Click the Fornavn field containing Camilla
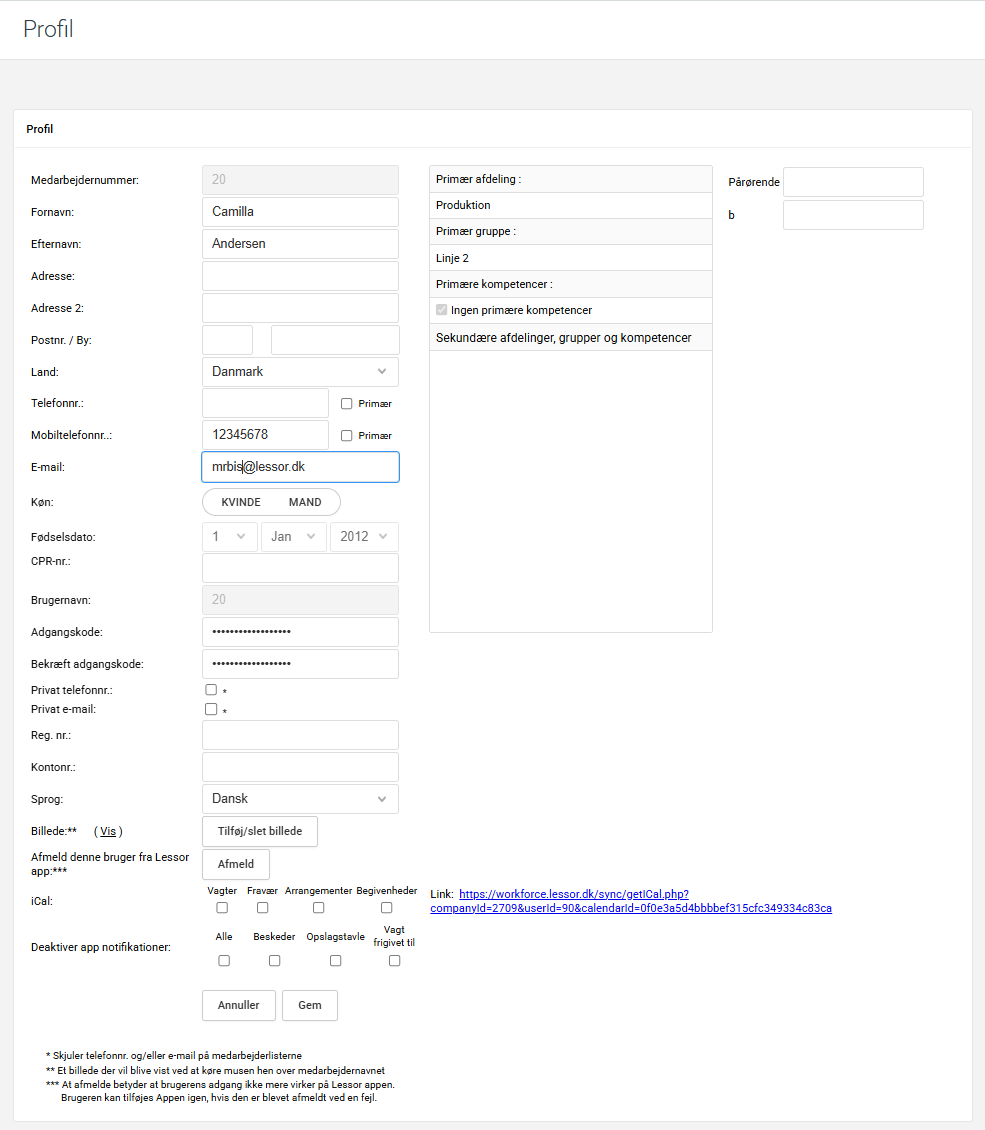 coord(300,212)
